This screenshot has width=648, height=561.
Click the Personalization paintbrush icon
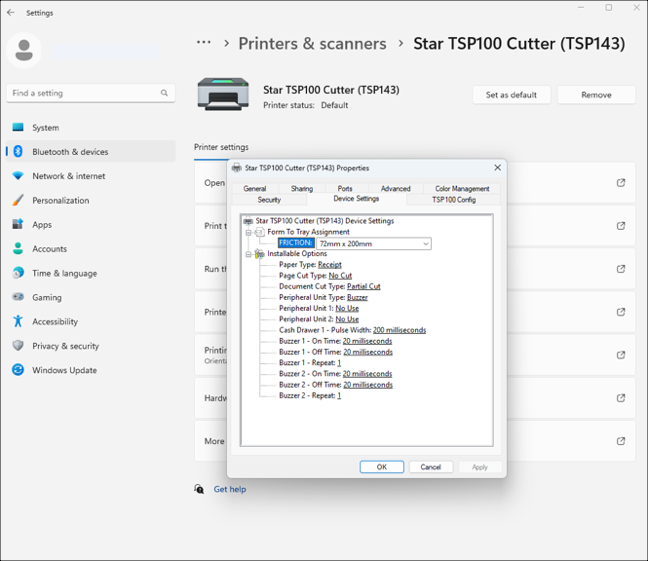[x=18, y=200]
